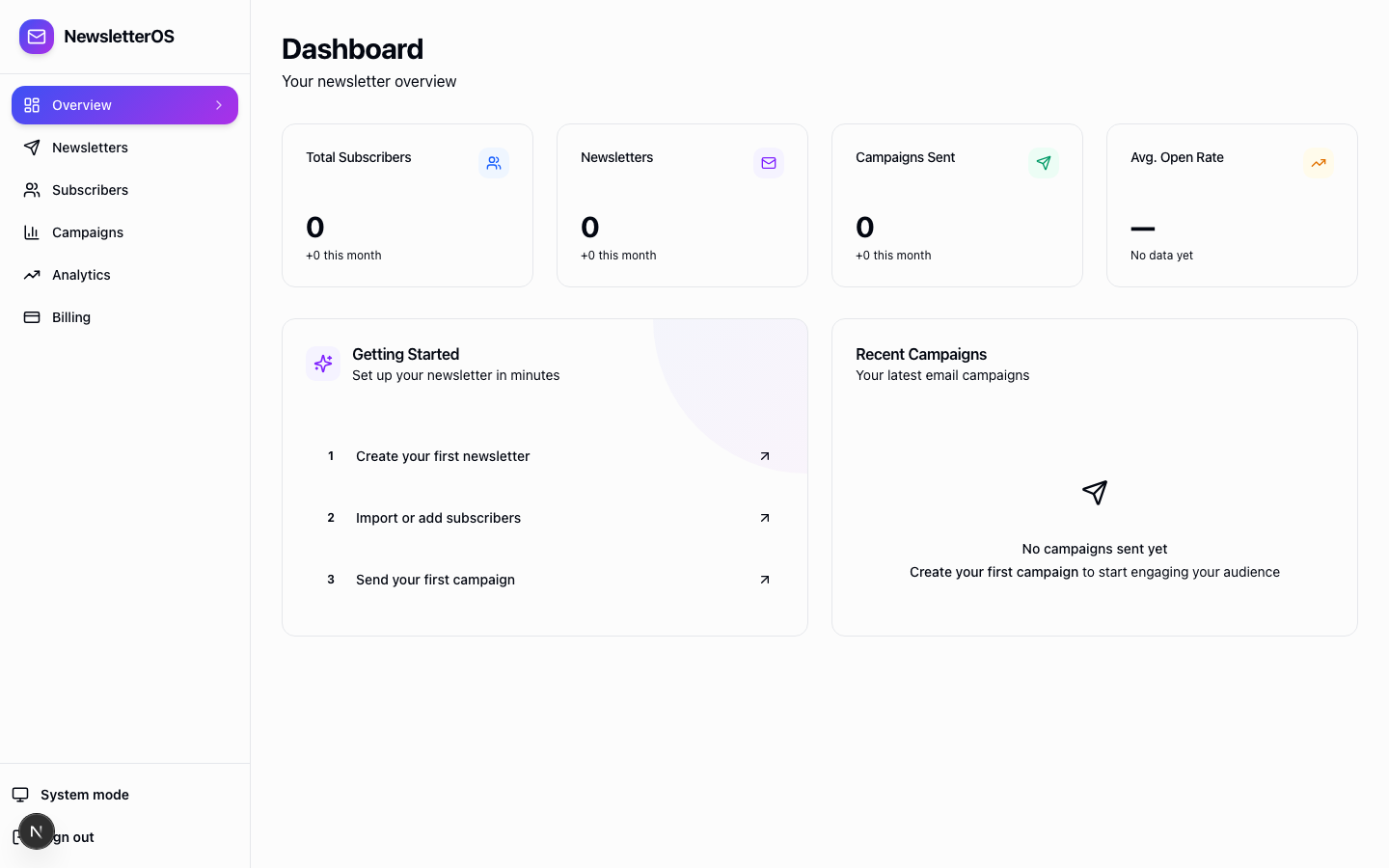Viewport: 1389px width, 868px height.
Task: Select the Avg. Open Rate card title
Action: 1178,157
